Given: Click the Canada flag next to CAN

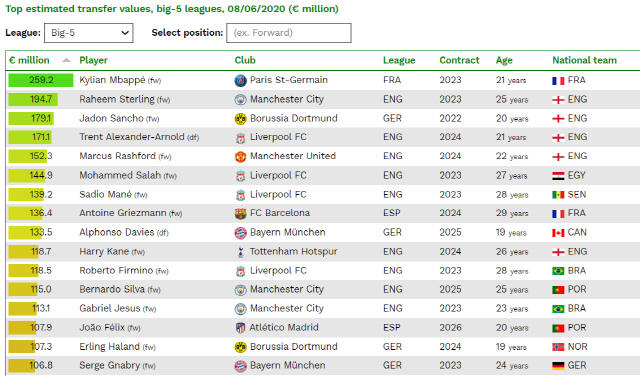Looking at the screenshot, I should (x=558, y=233).
